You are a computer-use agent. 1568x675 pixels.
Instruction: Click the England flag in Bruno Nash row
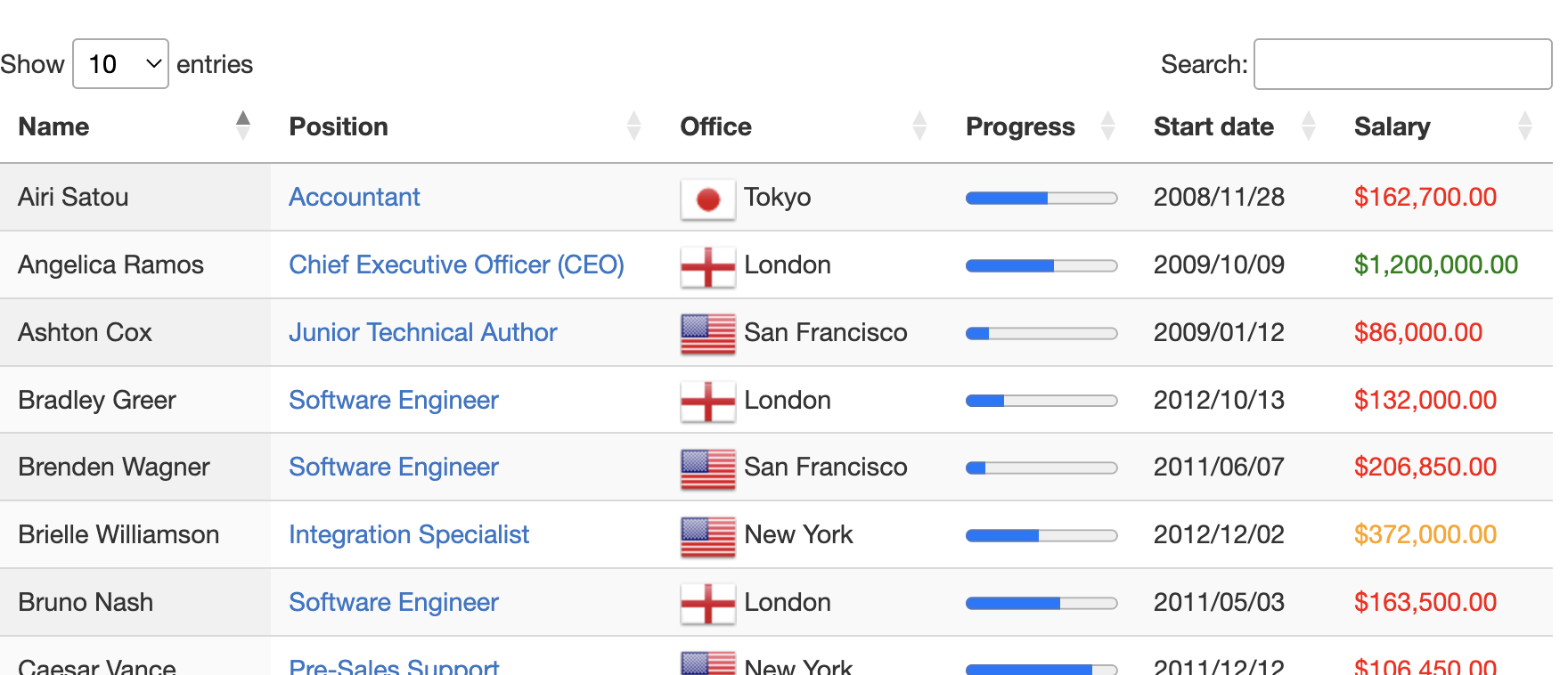click(708, 604)
